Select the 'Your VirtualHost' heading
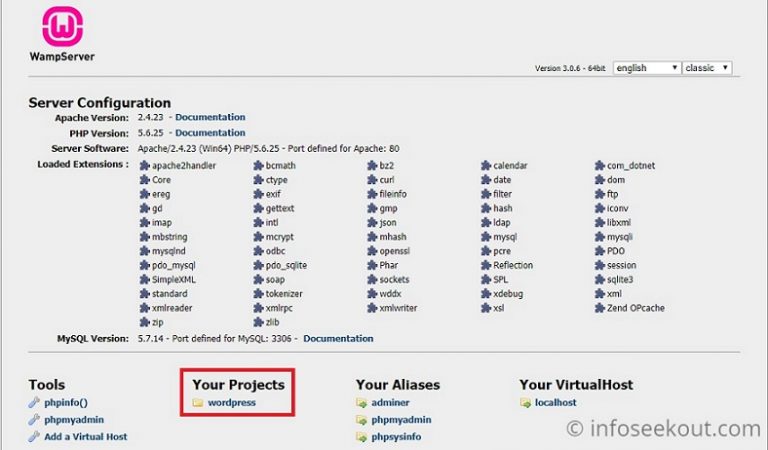 point(576,384)
